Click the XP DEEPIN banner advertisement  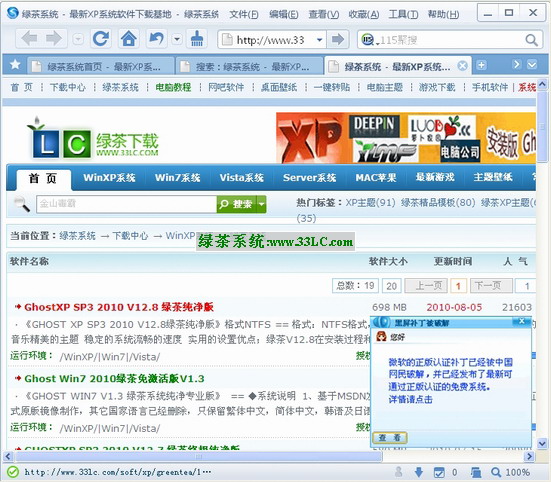click(406, 138)
